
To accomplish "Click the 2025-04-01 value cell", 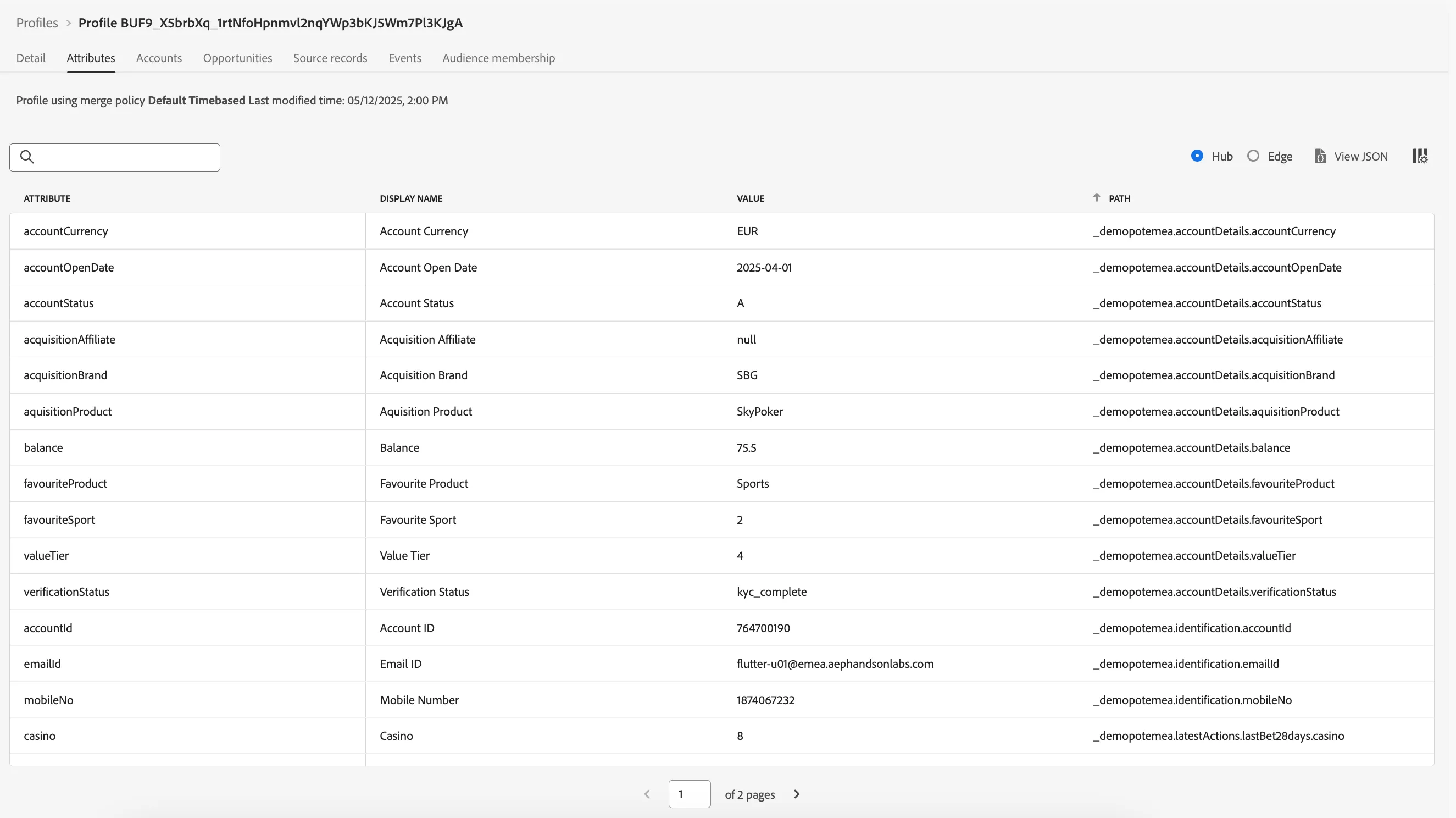I will (x=764, y=267).
